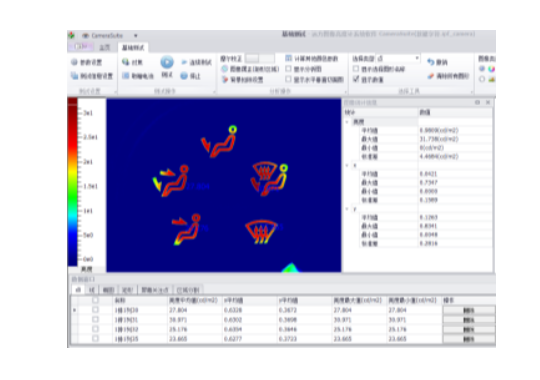Click the globe icon at ribbon's far left

pos(74,62)
